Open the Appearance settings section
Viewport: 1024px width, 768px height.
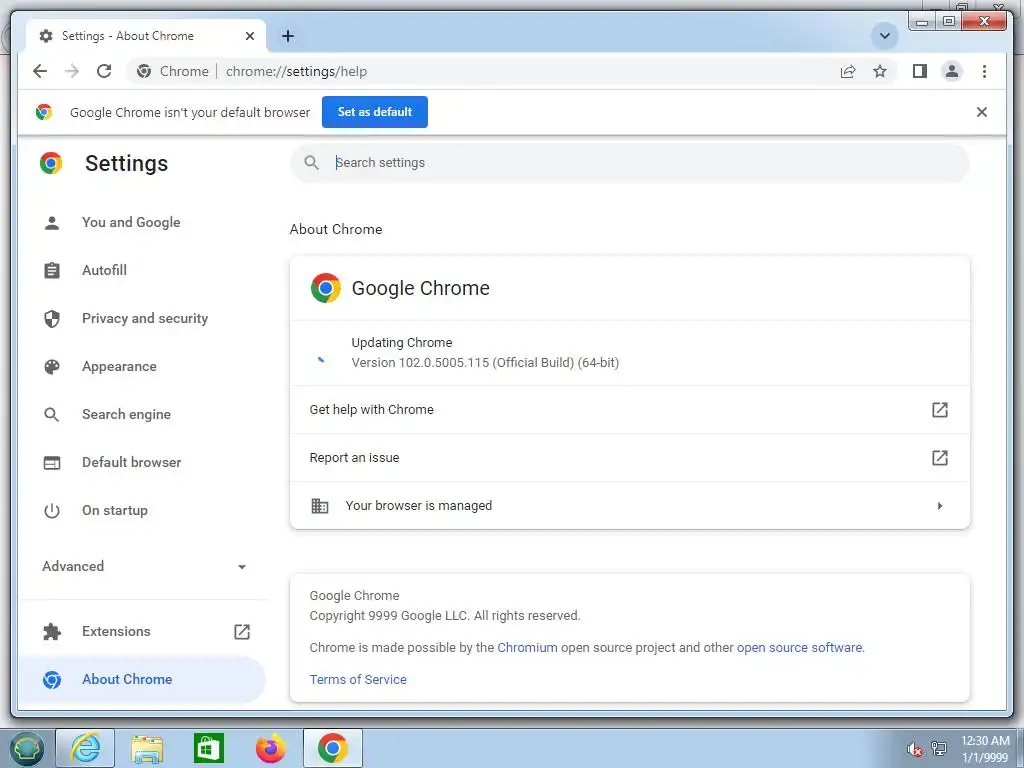click(x=144, y=366)
